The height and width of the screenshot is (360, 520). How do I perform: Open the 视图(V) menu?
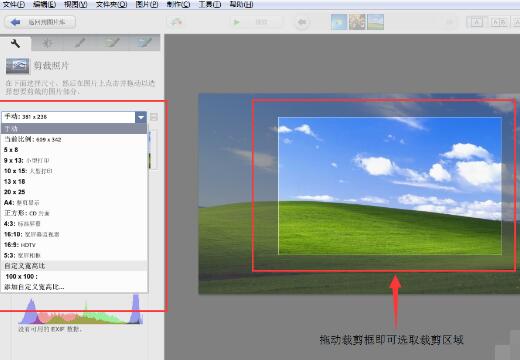pyautogui.click(x=76, y=4)
